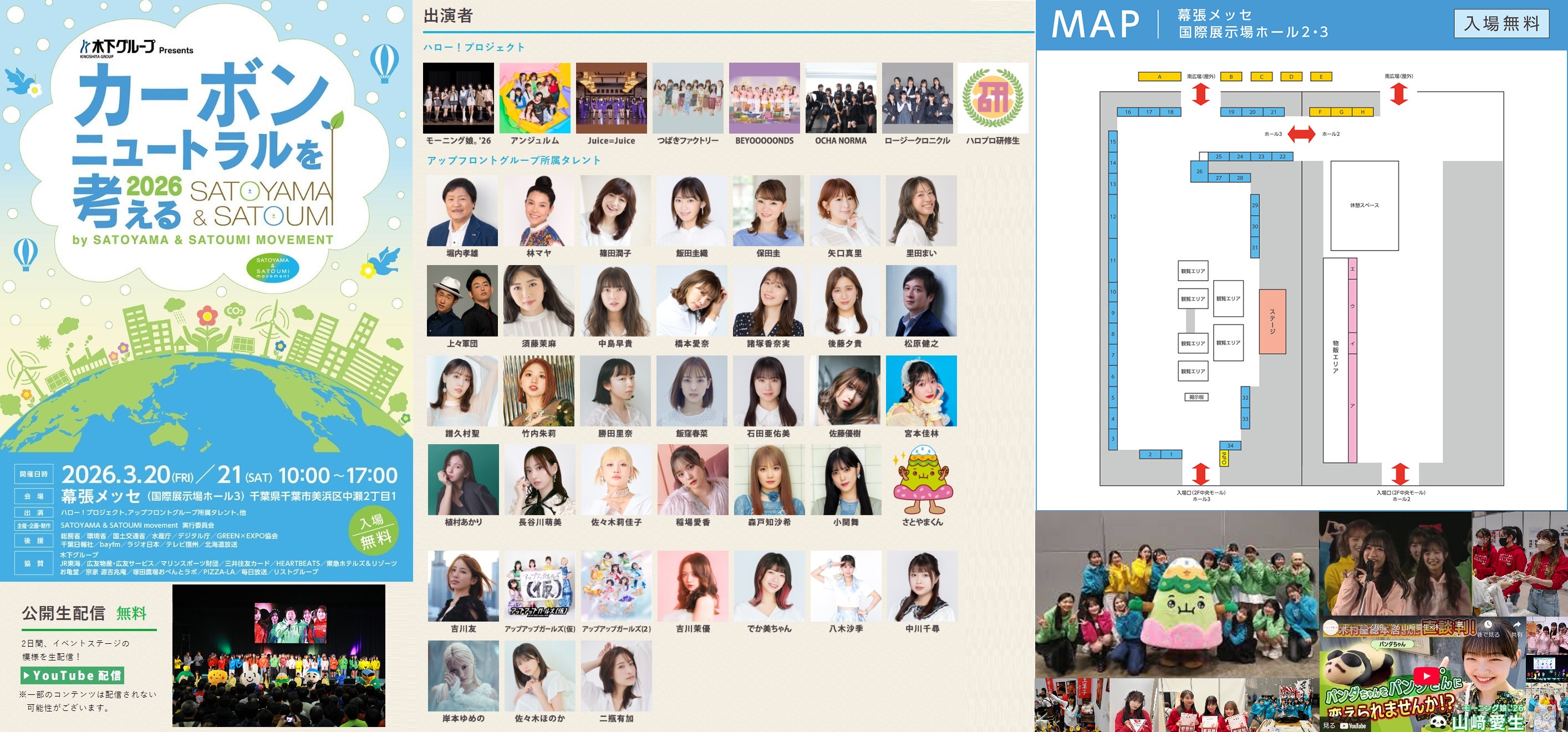Select the 堀内孝雄 performer portrait

pos(462,211)
